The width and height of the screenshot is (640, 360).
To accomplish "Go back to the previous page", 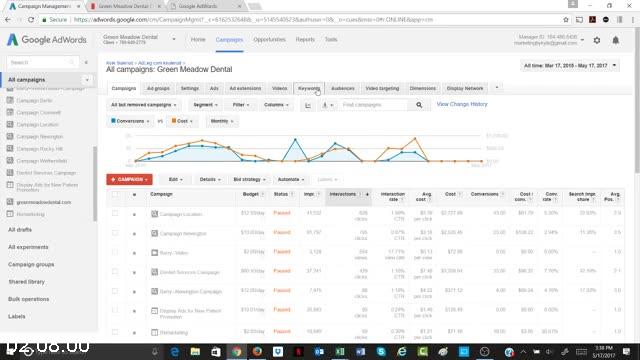I will click(x=8, y=20).
